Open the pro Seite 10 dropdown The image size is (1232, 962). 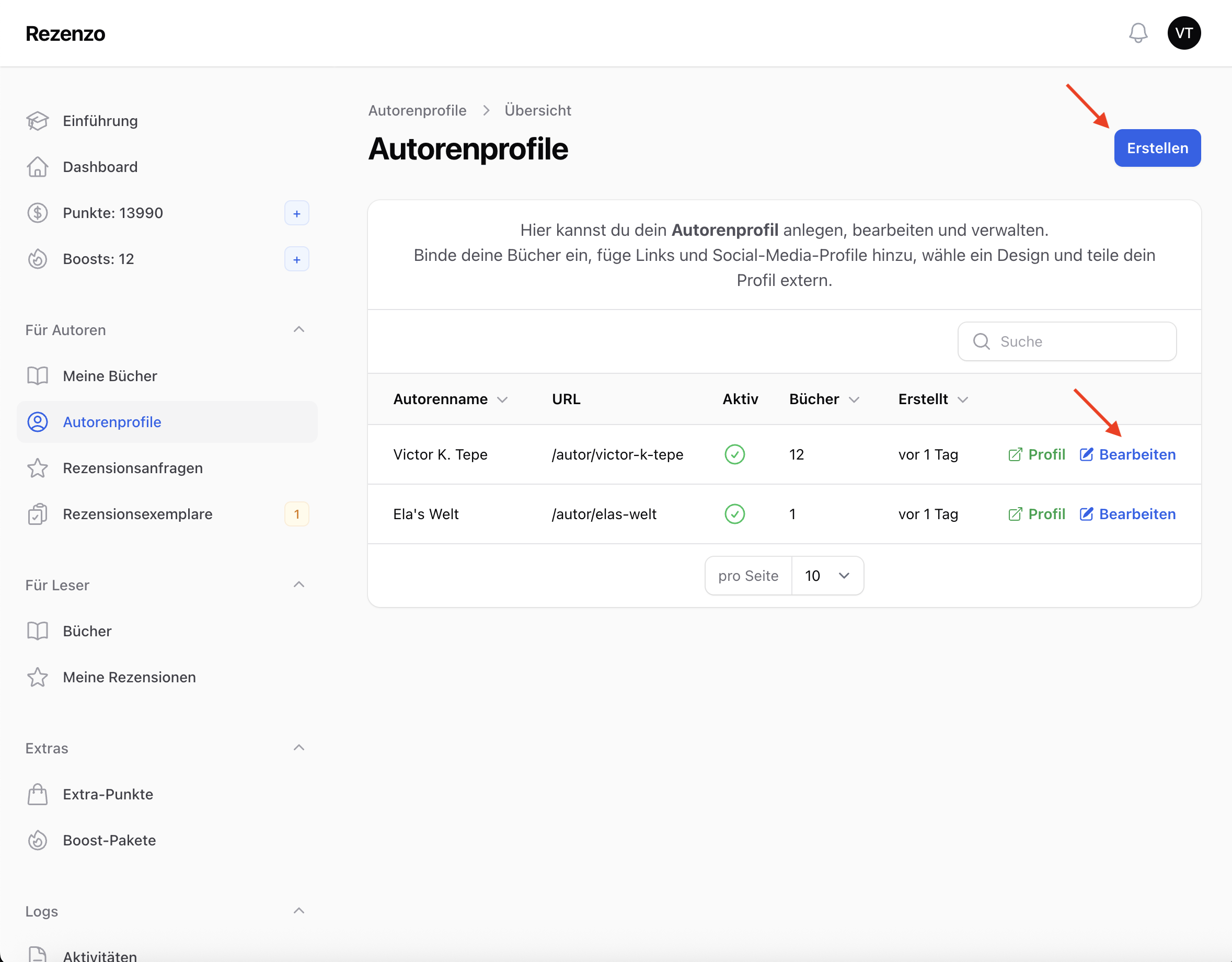pyautogui.click(x=827, y=576)
